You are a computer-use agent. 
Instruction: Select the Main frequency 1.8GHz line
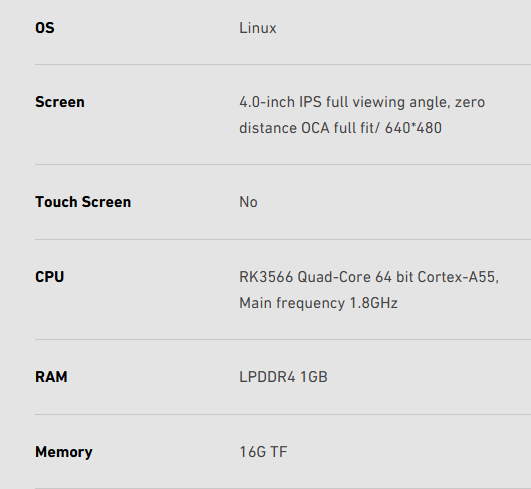(318, 303)
